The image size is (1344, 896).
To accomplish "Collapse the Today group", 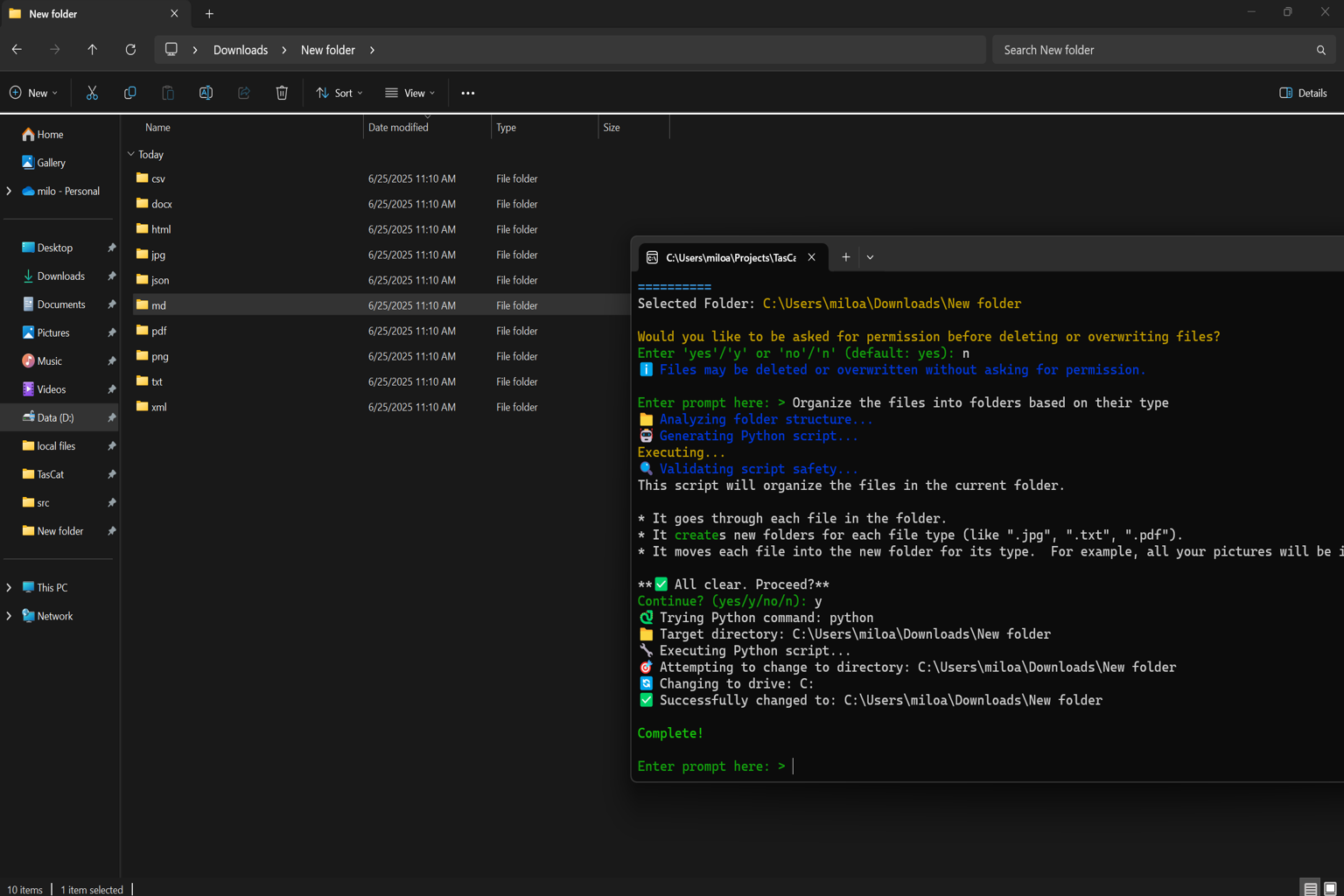I will pos(131,154).
